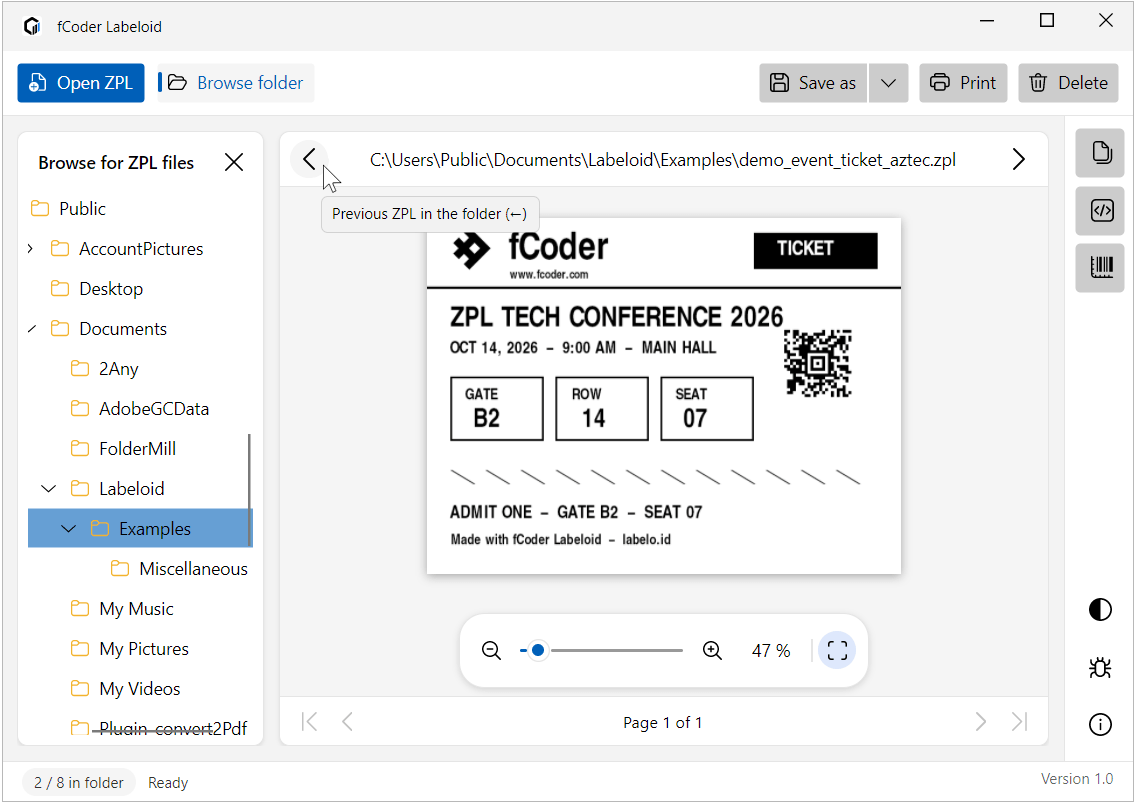Screen dimensions: 1136x803
Task: Select the AccountPictures folder
Action: 141,249
